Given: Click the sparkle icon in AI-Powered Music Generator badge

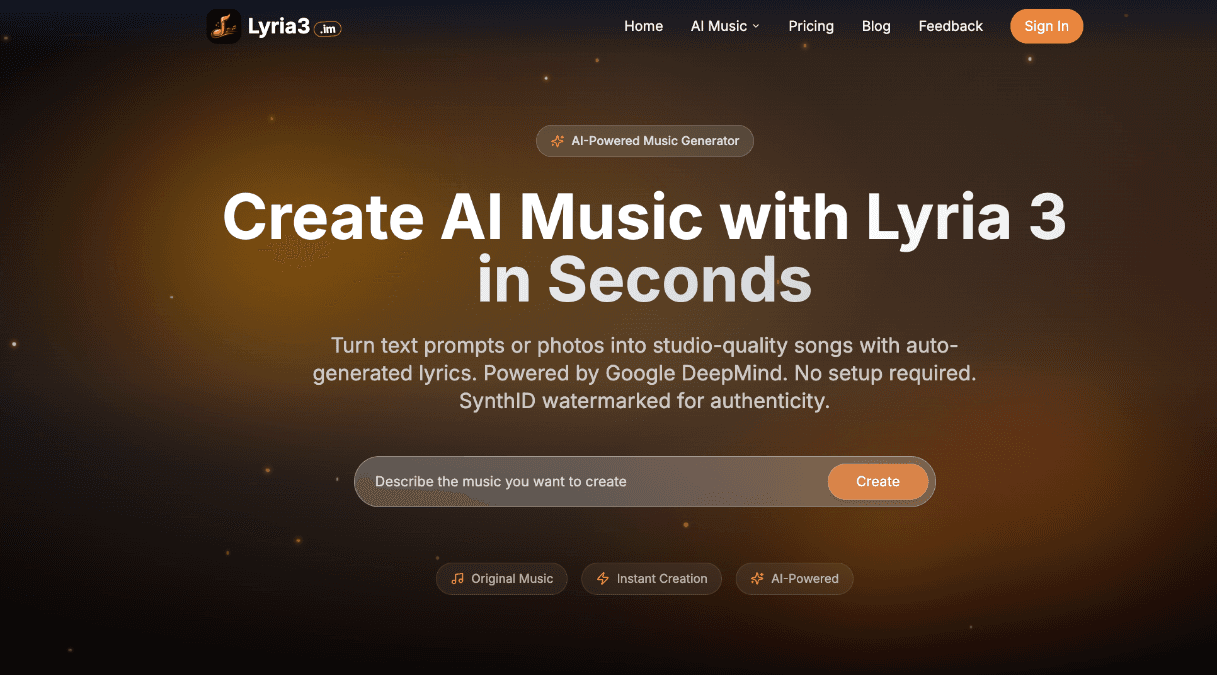Looking at the screenshot, I should tap(558, 141).
